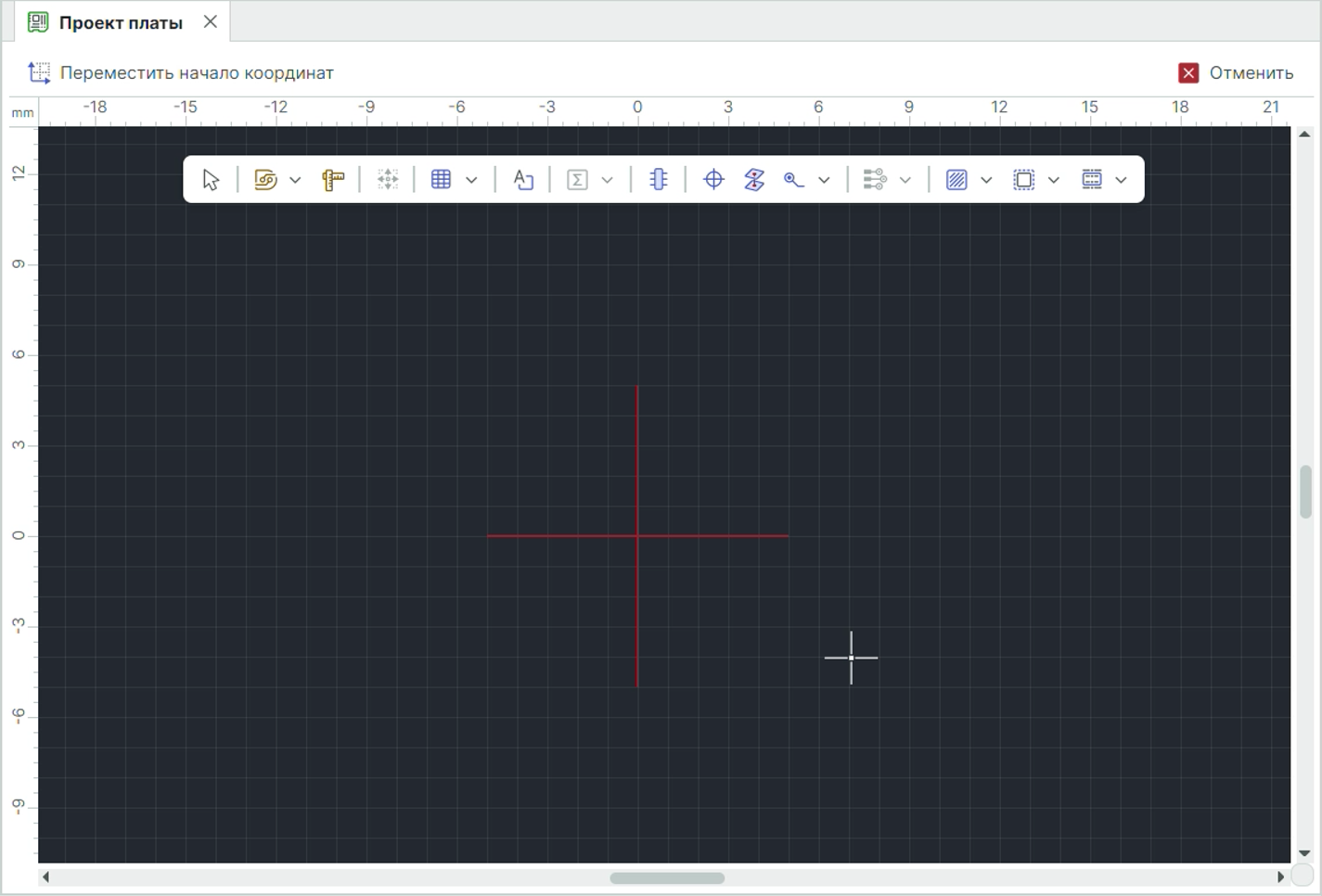The height and width of the screenshot is (896, 1322).
Task: Select the hatched fill region tool
Action: click(956, 180)
